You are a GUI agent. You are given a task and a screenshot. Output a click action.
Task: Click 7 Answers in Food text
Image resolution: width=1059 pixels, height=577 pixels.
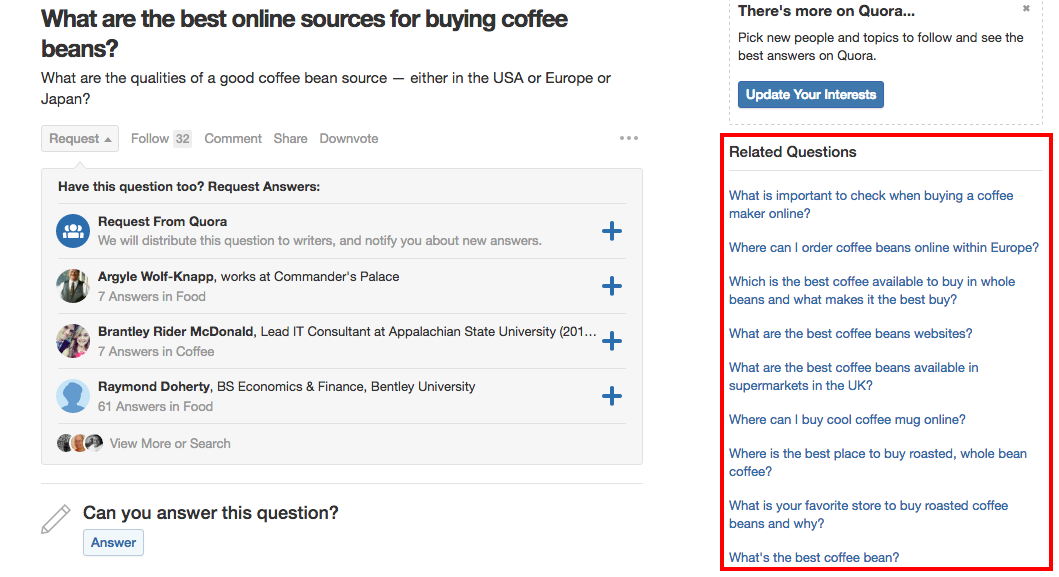point(152,297)
